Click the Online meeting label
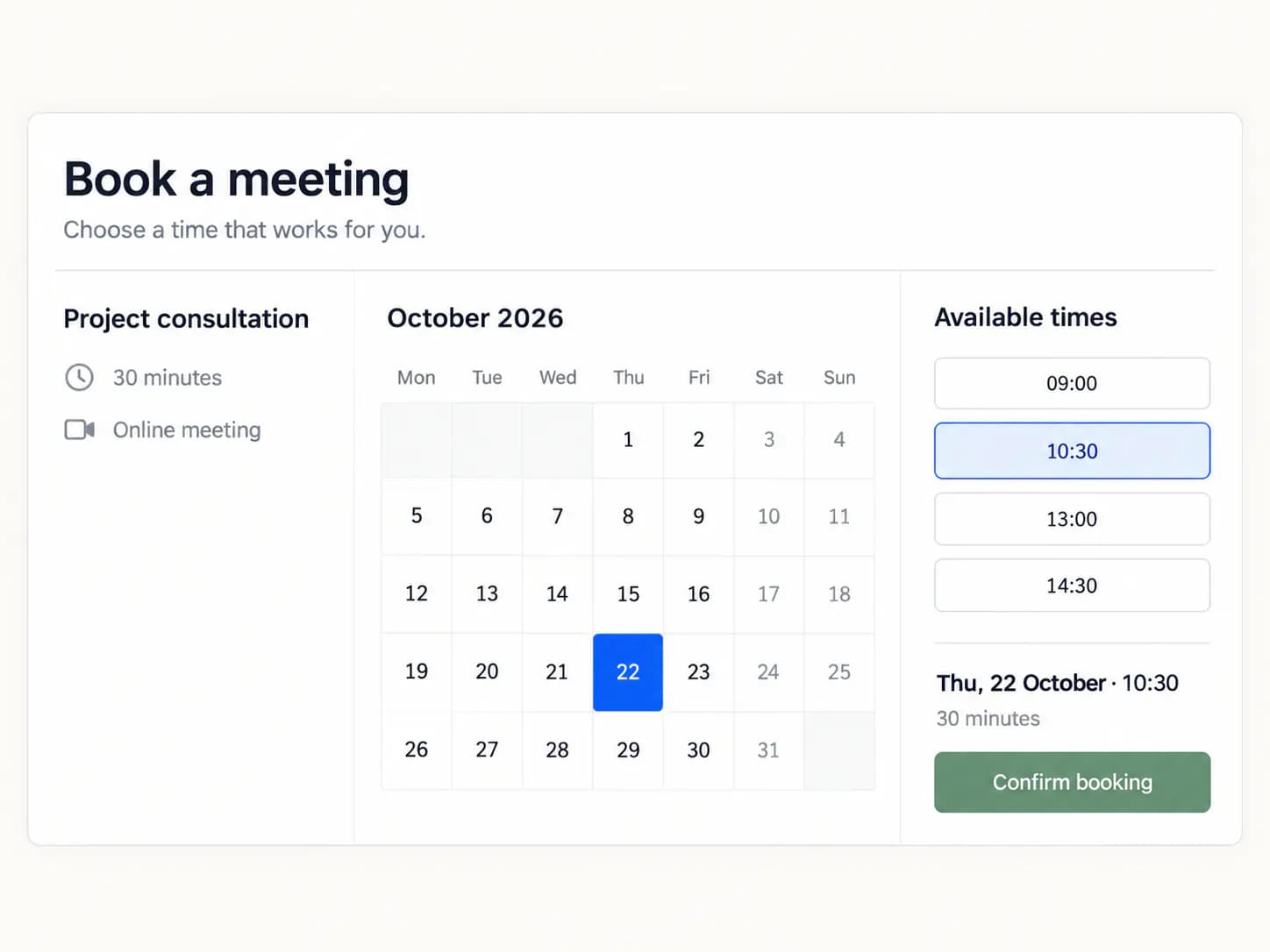1270x952 pixels. click(x=187, y=430)
